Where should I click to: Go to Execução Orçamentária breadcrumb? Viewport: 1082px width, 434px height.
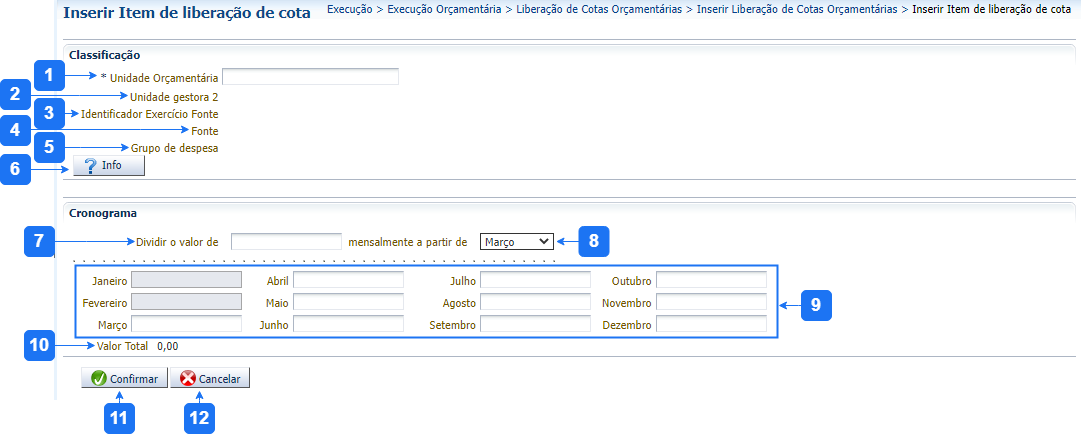[x=445, y=9]
